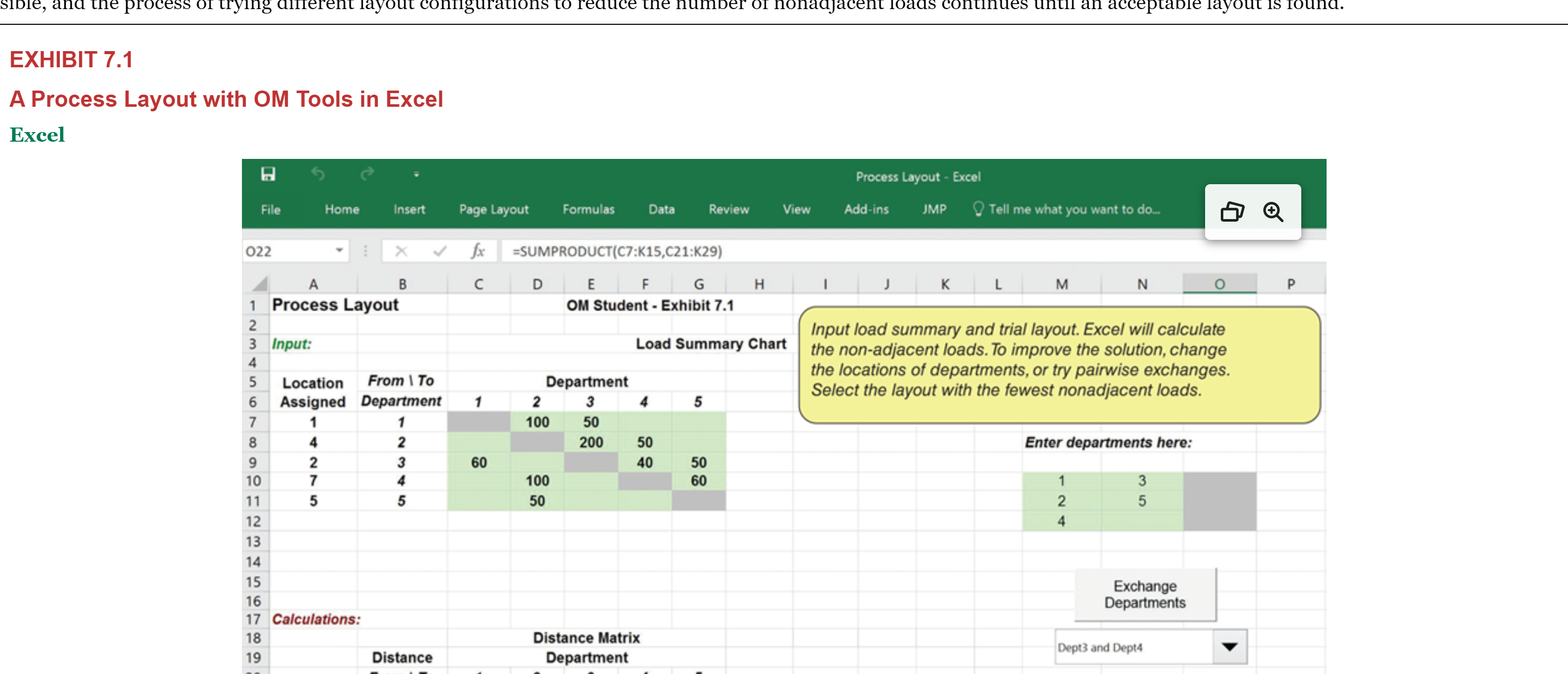Screen dimensions: 1568x674
Task: Click the magnifier zoom icon
Action: [x=1273, y=212]
